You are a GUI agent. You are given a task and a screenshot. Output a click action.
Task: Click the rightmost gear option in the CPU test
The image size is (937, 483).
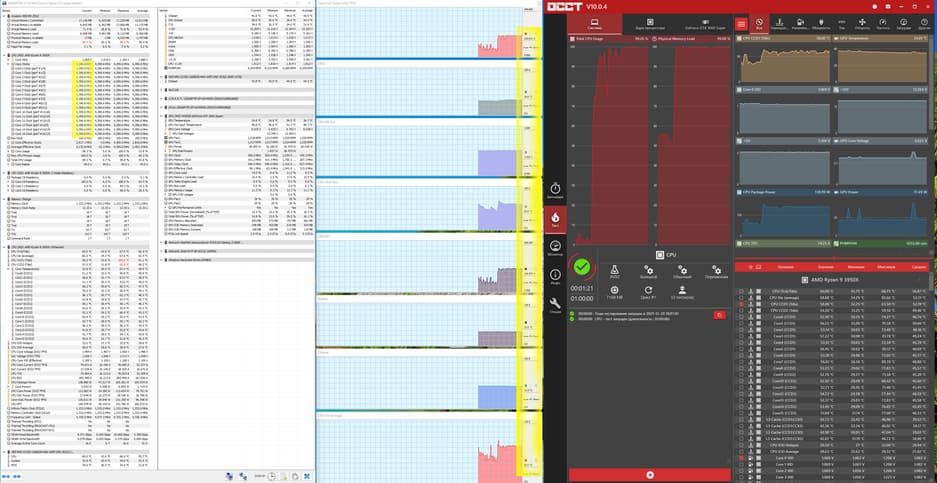716,272
